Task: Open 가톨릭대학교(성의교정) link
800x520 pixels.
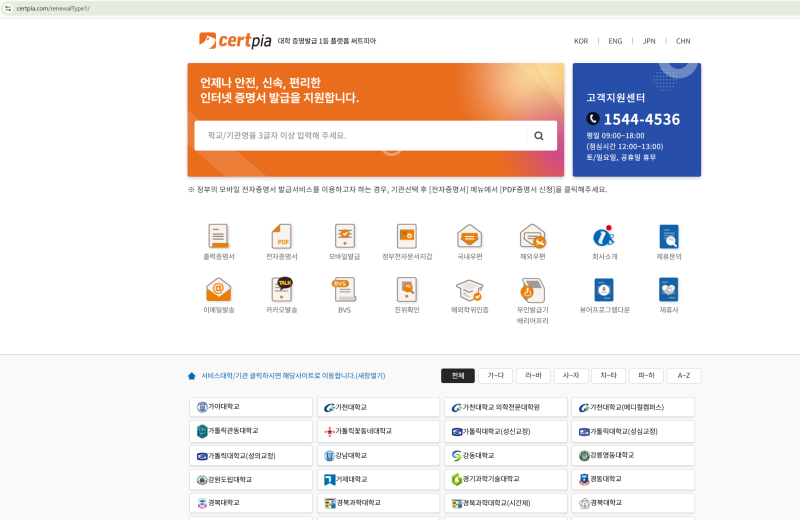Action: tap(251, 456)
